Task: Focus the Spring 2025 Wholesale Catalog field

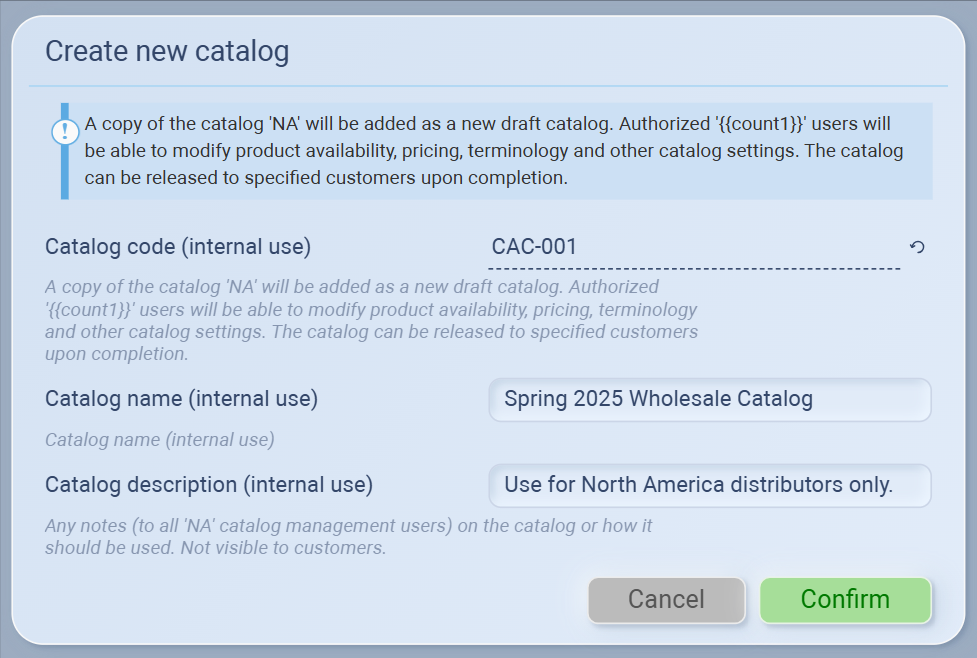Action: [x=709, y=400]
